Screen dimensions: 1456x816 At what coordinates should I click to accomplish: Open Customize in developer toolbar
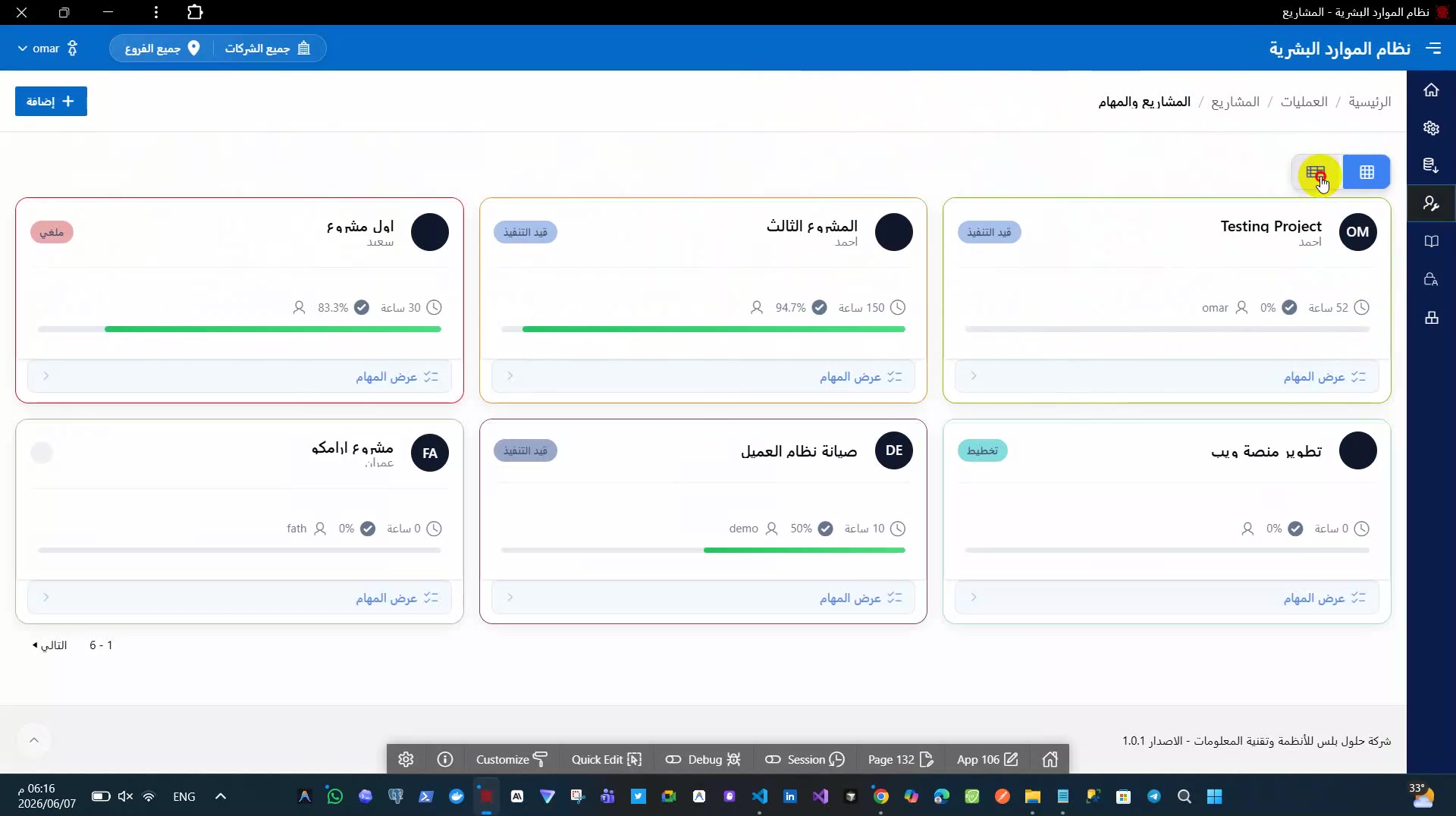tap(512, 759)
